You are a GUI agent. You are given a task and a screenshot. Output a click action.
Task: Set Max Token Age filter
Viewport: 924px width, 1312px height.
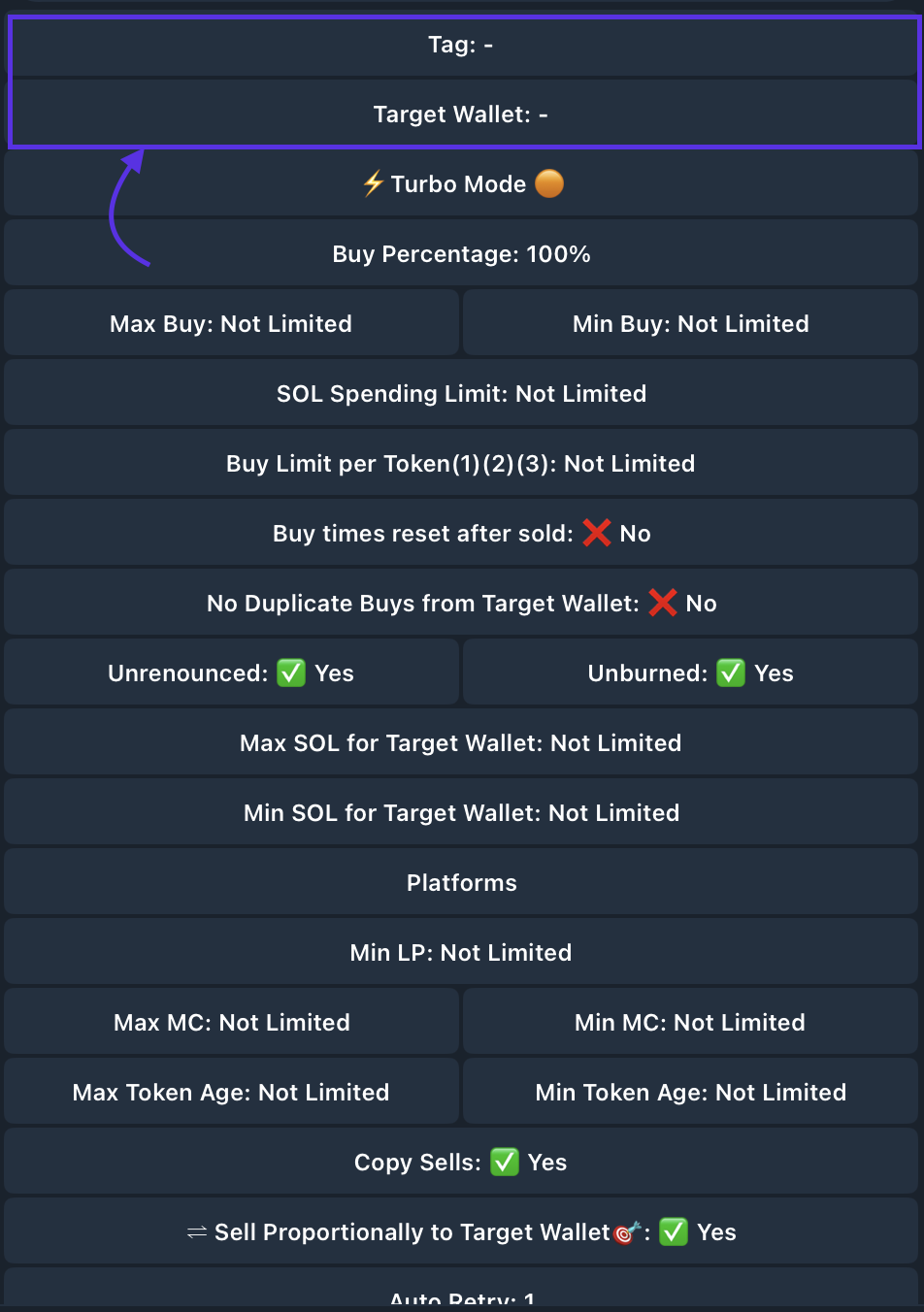coord(231,1093)
